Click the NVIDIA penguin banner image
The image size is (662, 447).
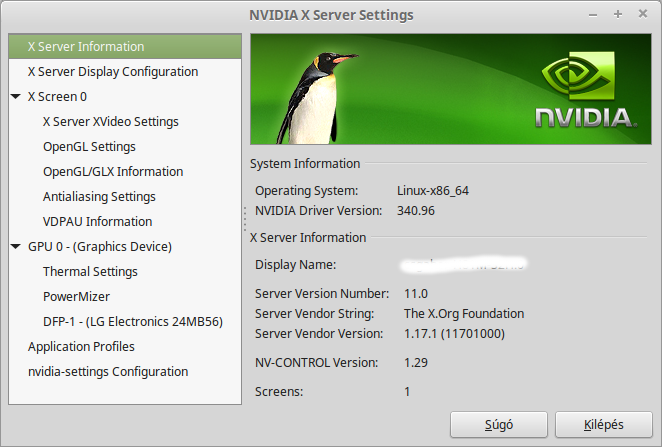click(450, 89)
